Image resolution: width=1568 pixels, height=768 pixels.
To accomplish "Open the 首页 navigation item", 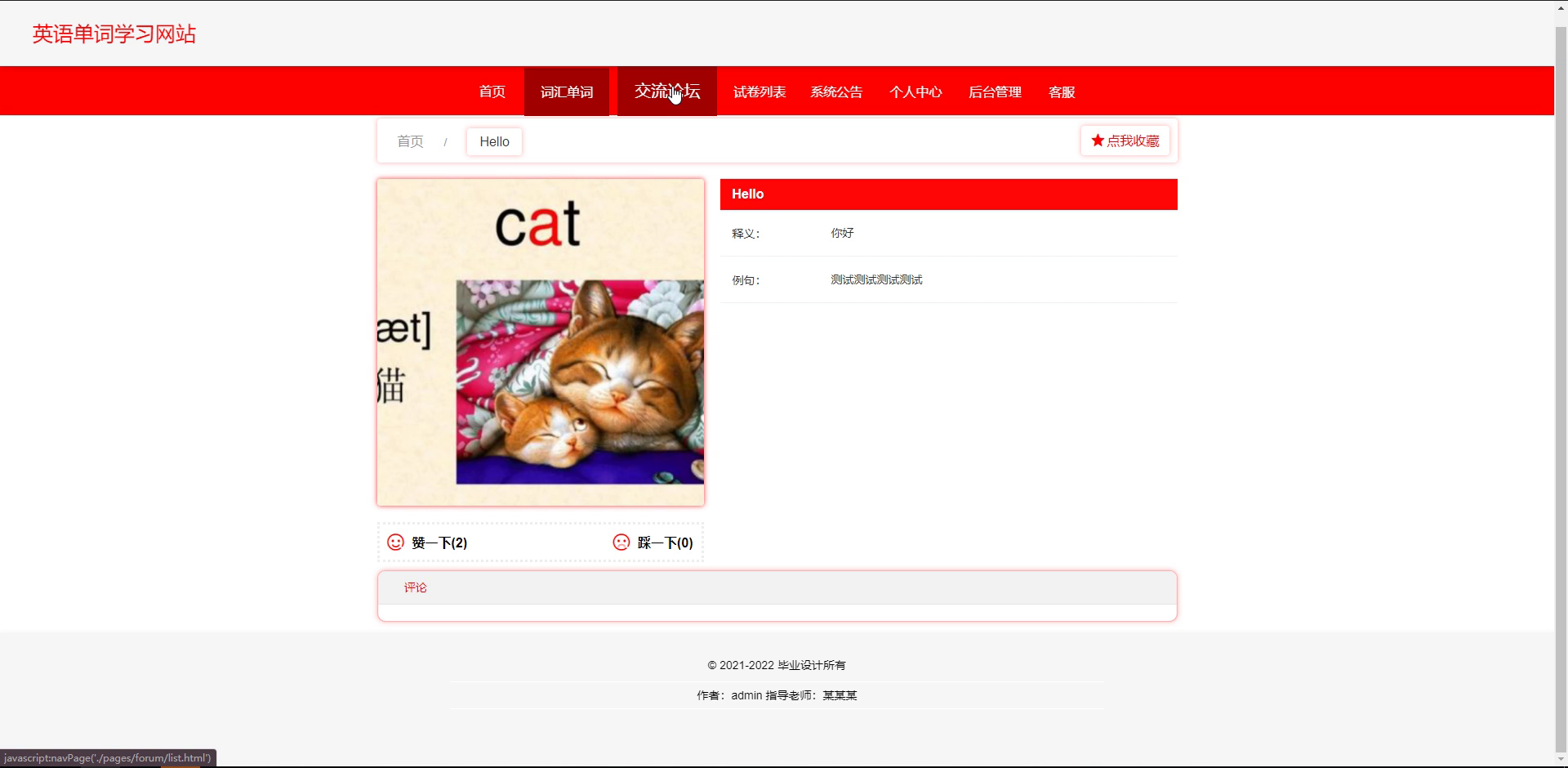I will 492,92.
